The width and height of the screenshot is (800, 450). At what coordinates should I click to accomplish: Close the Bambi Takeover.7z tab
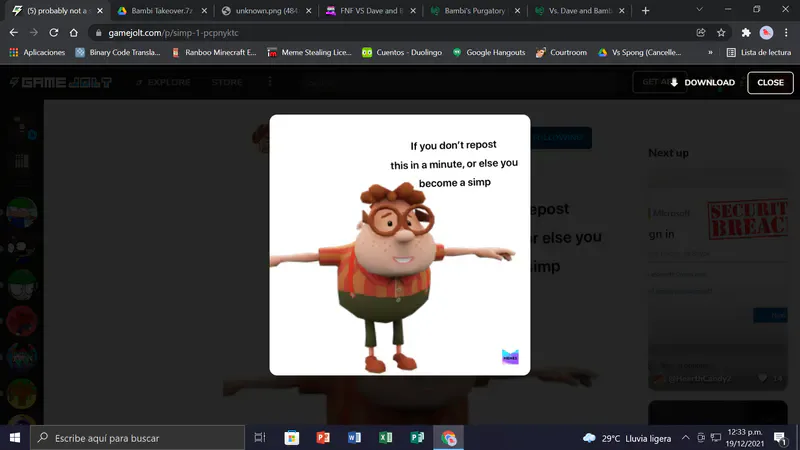[x=204, y=11]
